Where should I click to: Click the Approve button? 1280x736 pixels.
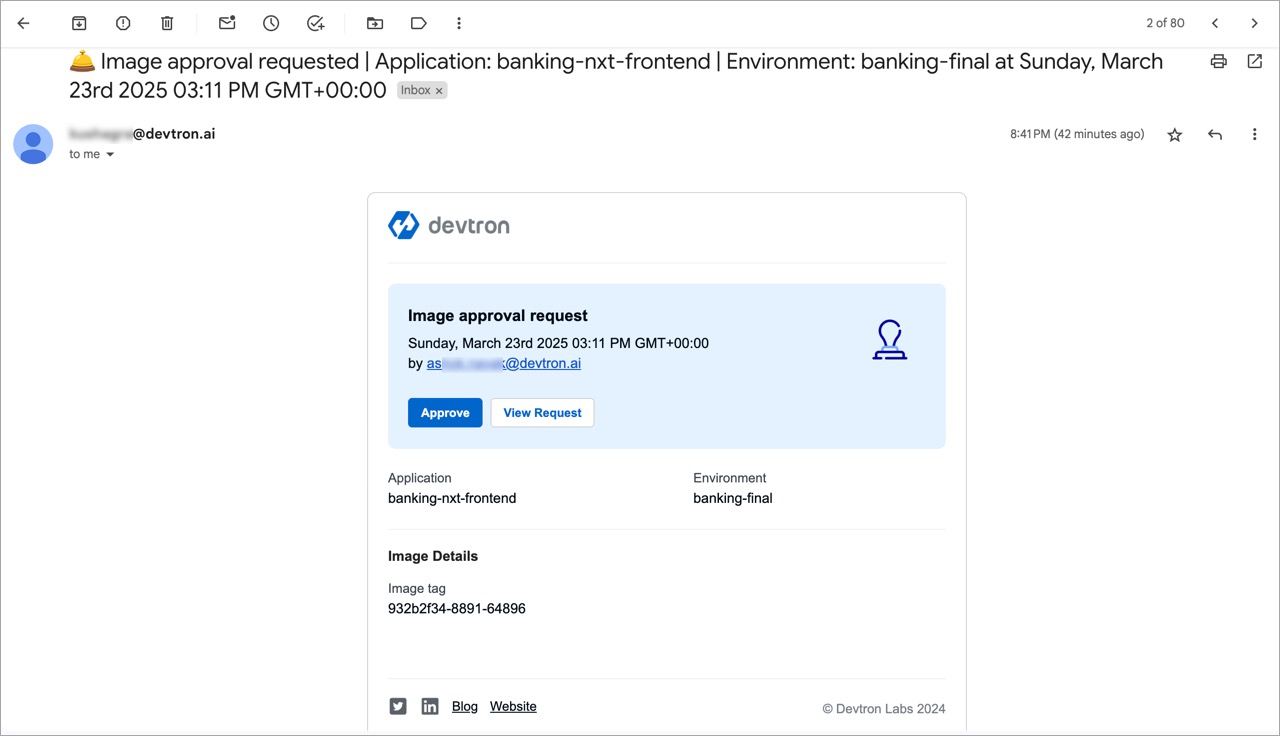445,413
